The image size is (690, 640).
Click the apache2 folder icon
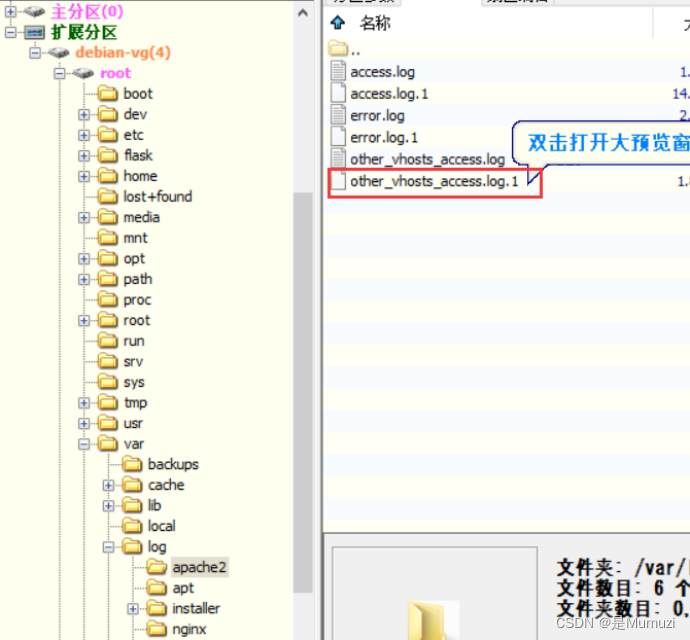point(157,567)
